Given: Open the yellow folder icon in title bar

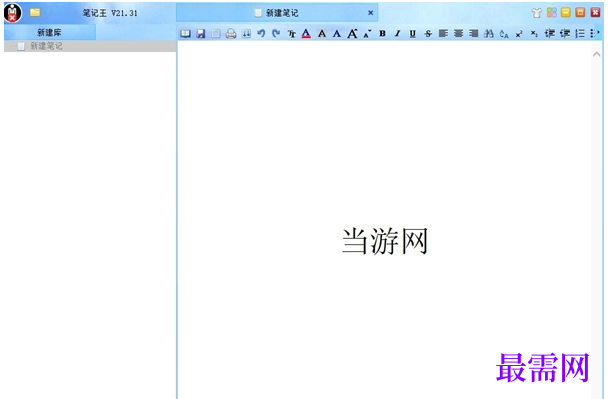Looking at the screenshot, I should pos(35,12).
